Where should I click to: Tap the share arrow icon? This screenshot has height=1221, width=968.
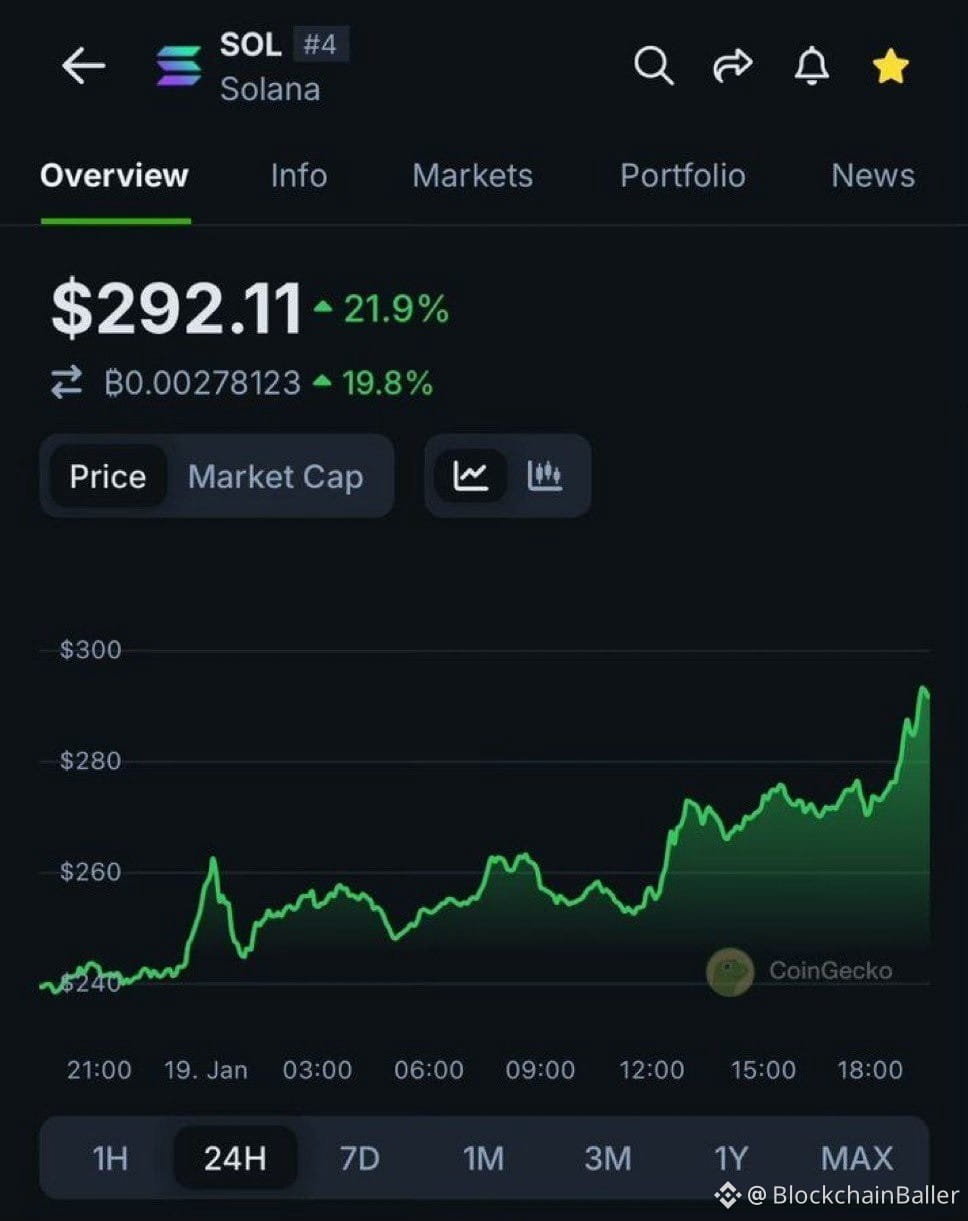[x=732, y=67]
